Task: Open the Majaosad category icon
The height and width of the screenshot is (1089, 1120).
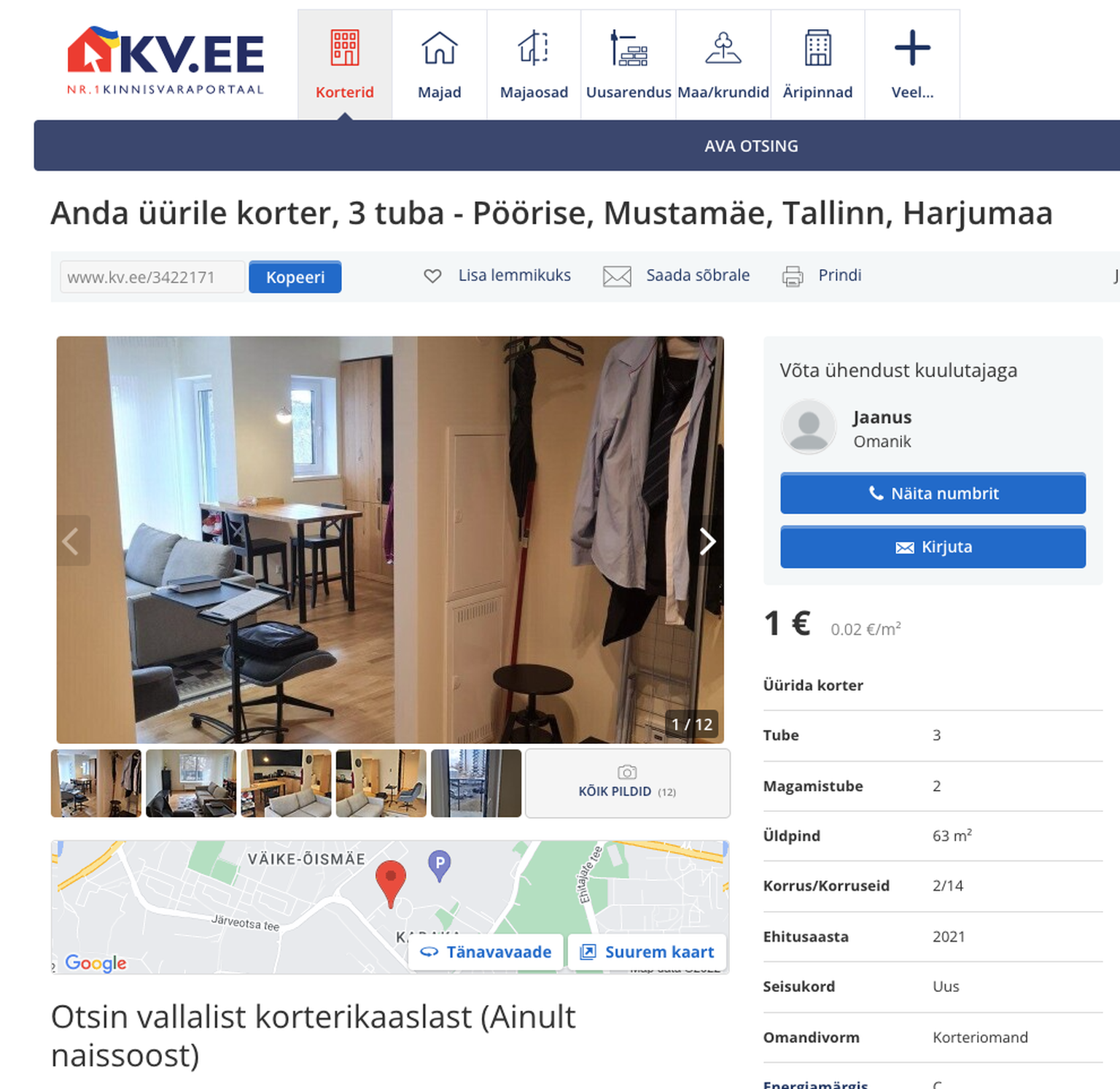Action: 534,48
